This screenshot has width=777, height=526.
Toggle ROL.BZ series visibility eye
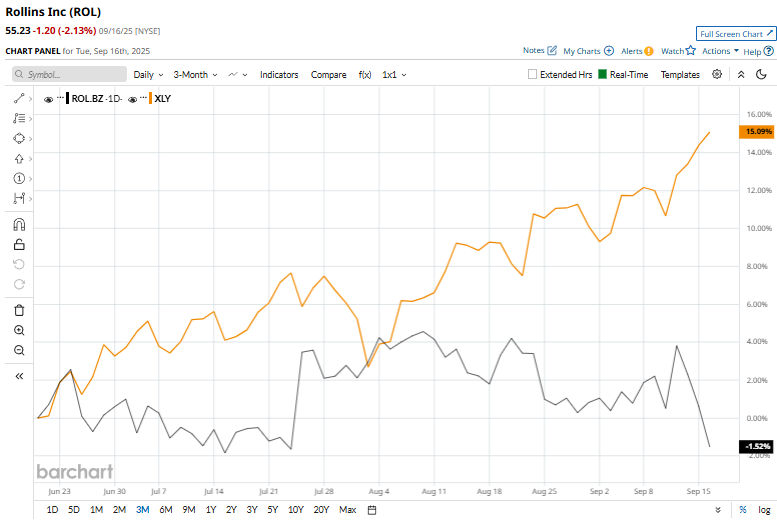[x=48, y=99]
